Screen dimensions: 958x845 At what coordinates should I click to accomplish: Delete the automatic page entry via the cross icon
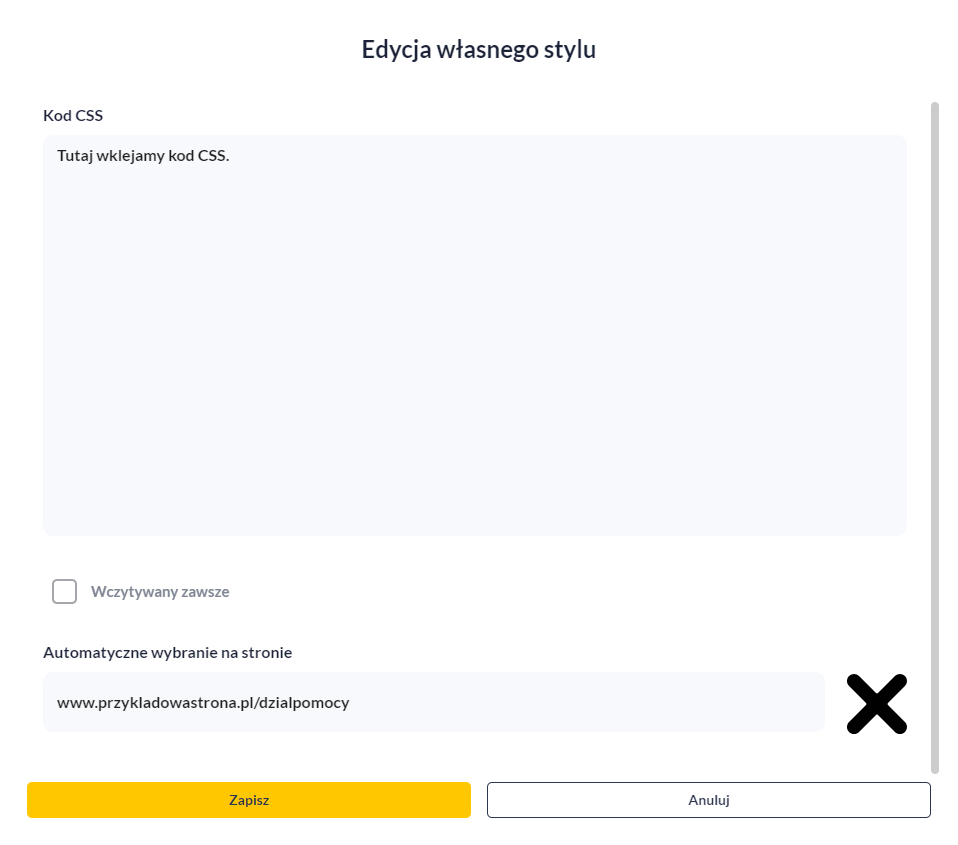pyautogui.click(x=876, y=704)
